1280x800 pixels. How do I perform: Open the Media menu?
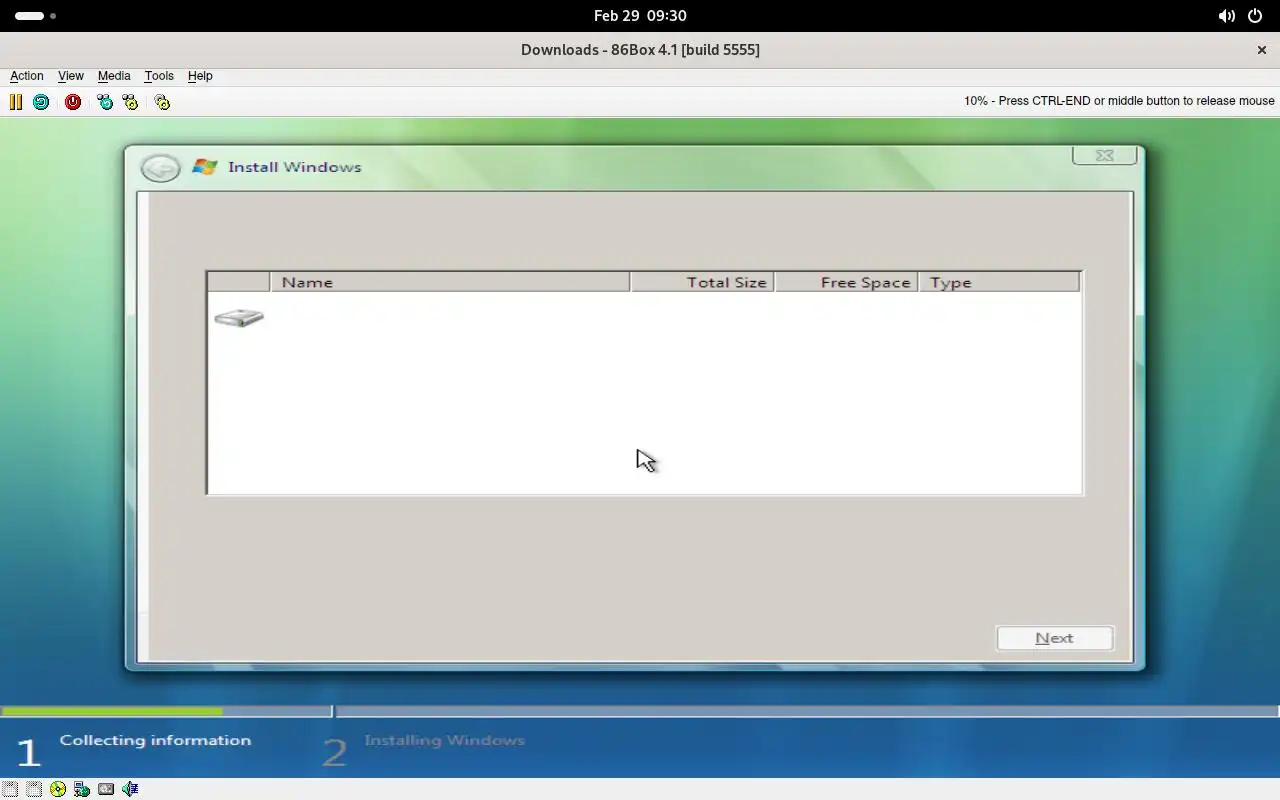click(x=114, y=76)
